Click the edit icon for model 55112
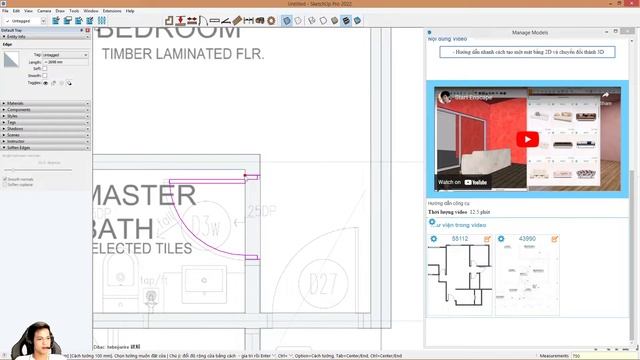The image size is (640, 360). pos(487,239)
